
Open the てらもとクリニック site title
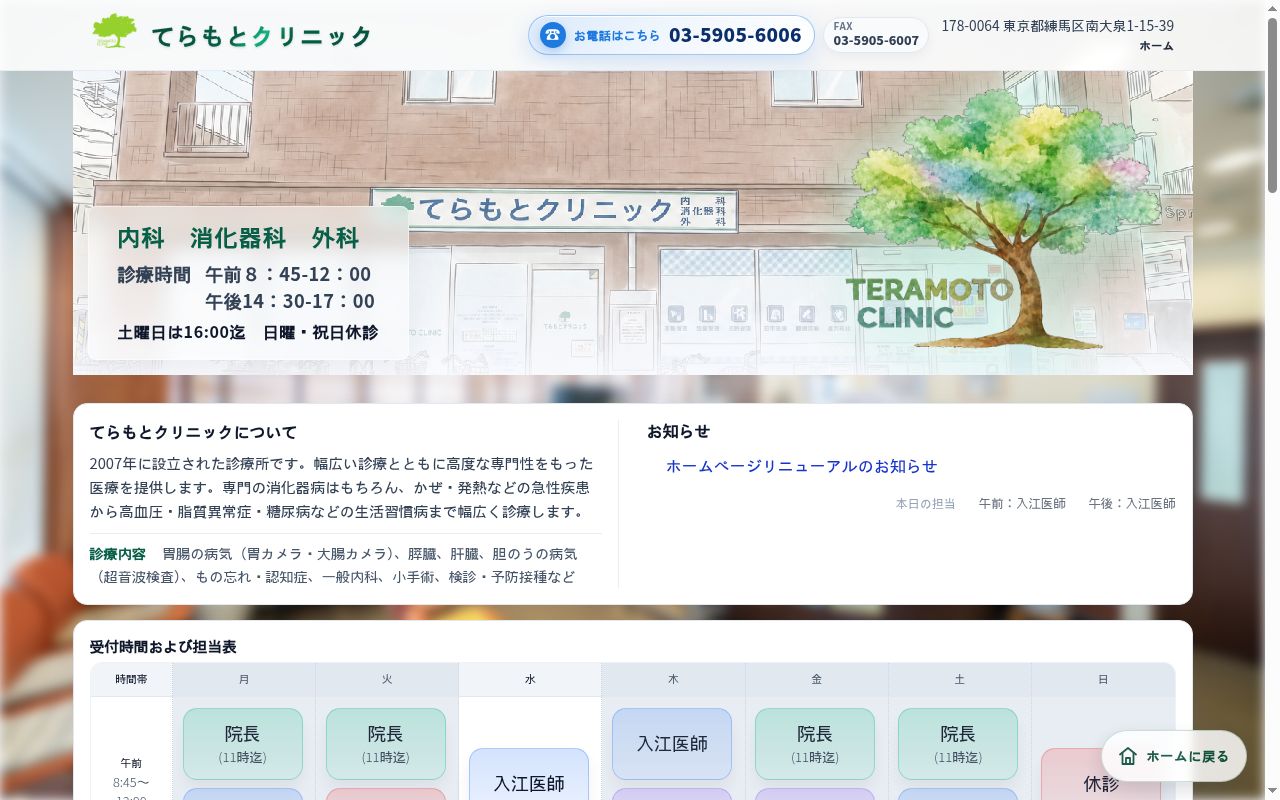tap(261, 36)
